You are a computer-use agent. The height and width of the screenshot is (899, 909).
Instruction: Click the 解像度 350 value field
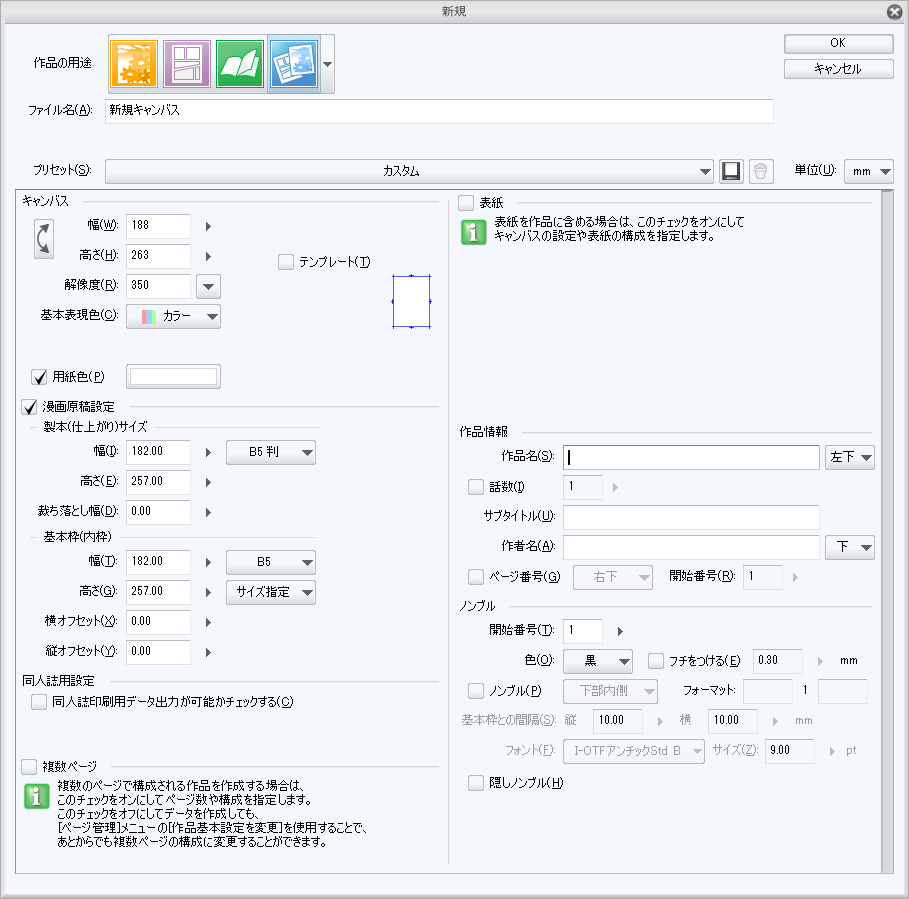(x=158, y=286)
